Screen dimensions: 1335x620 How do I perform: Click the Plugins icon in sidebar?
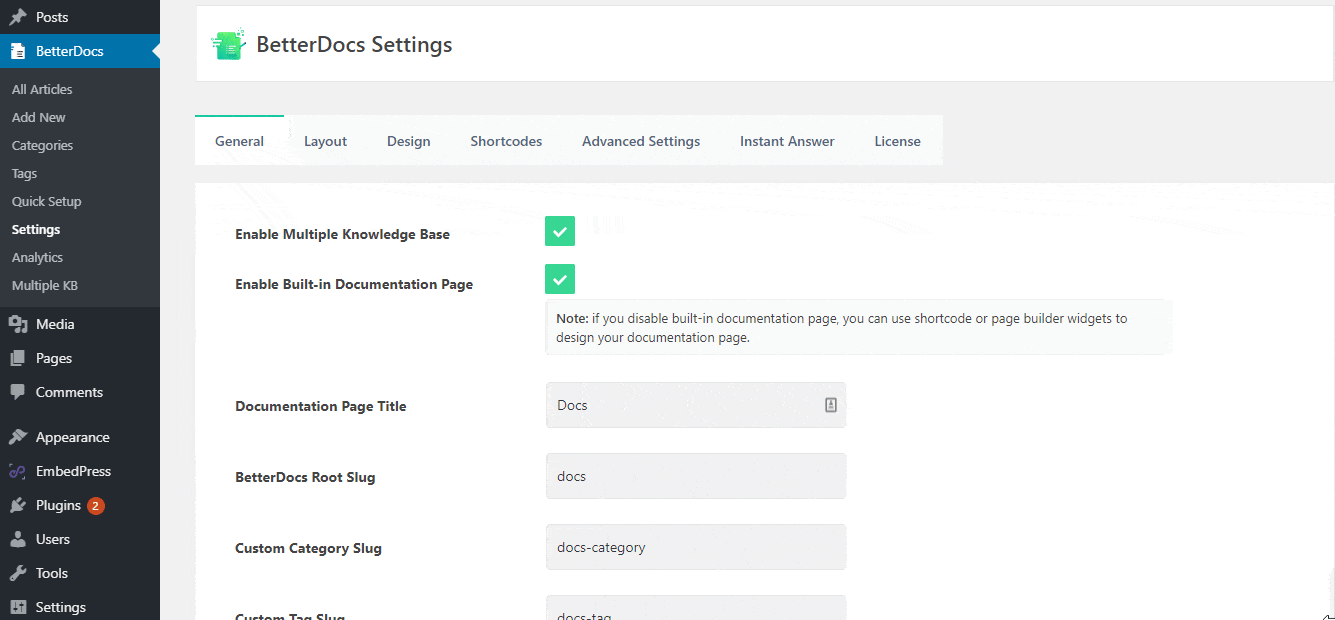pos(18,505)
